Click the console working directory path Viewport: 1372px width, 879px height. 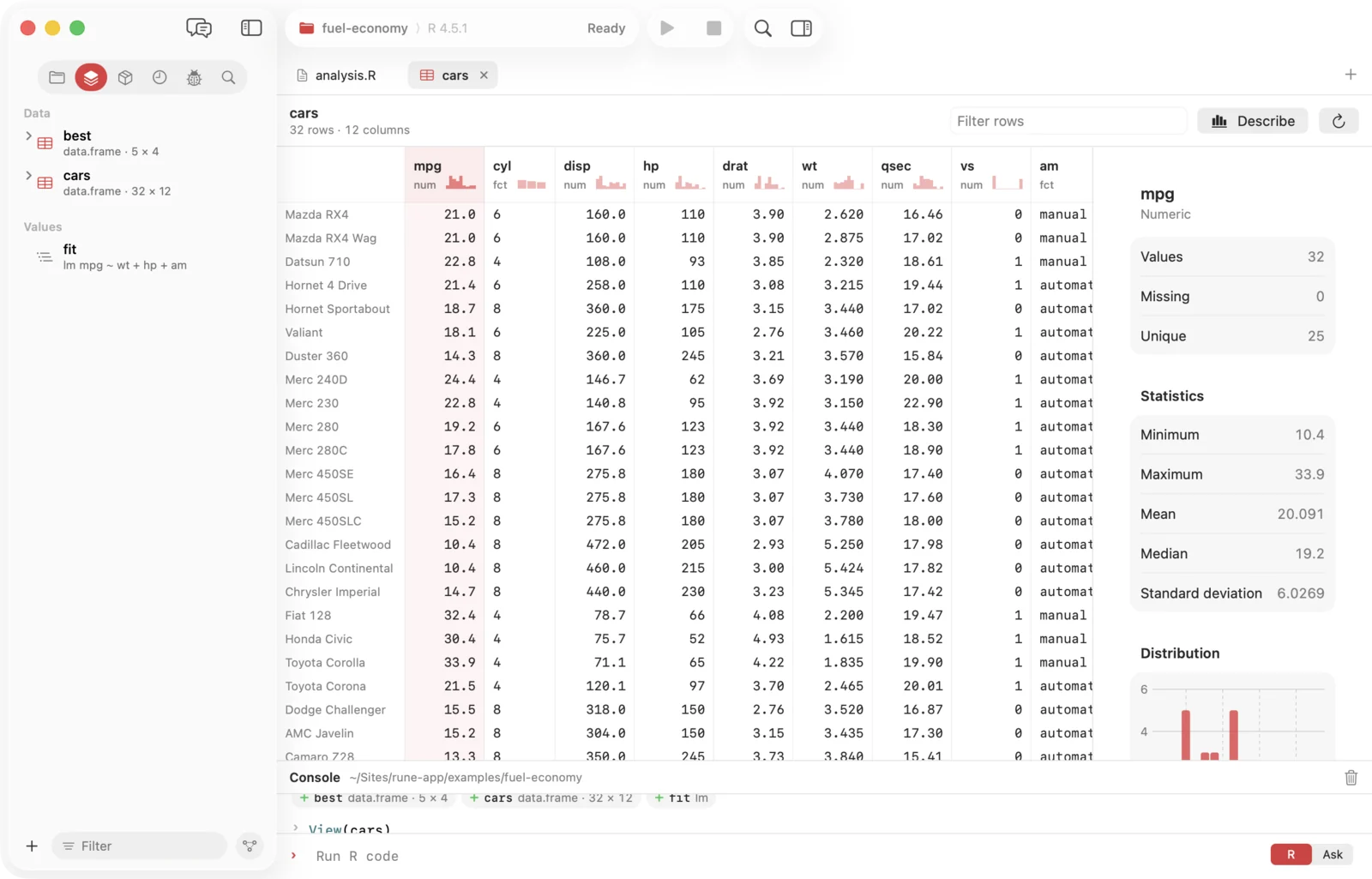(x=466, y=778)
